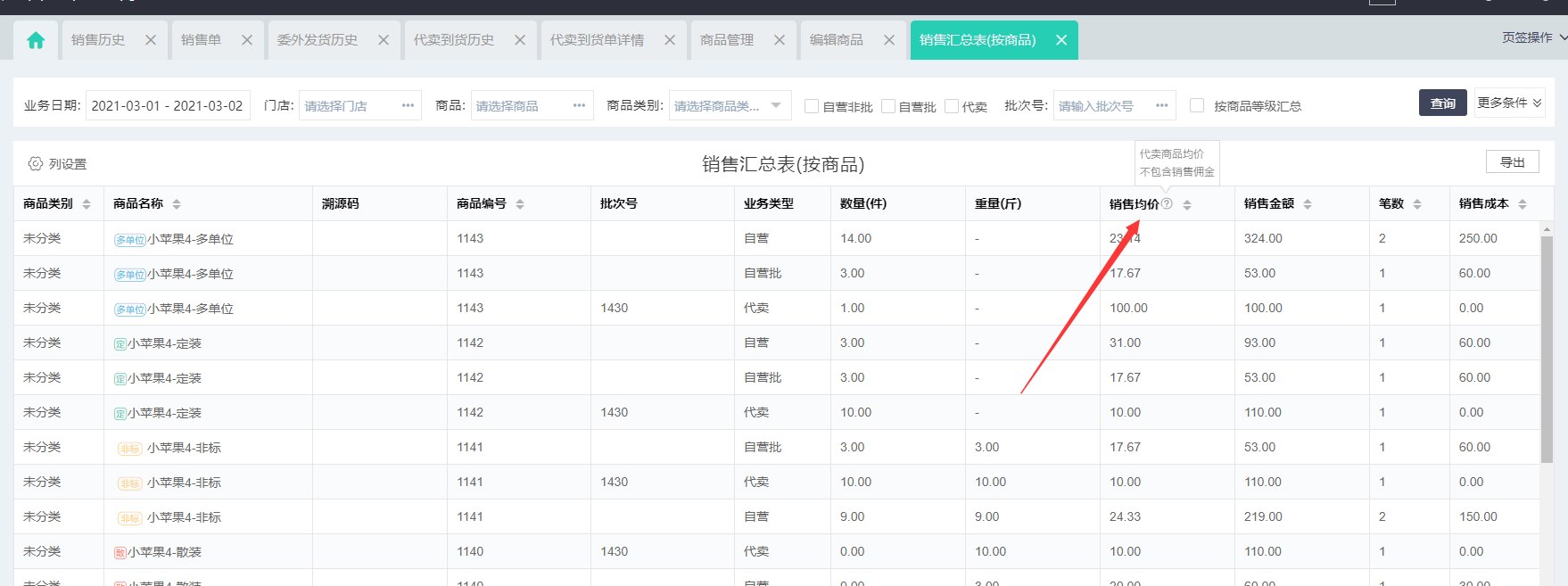1568x586 pixels.
Task: Toggle the 代卖 checkbox
Action: tap(952, 106)
